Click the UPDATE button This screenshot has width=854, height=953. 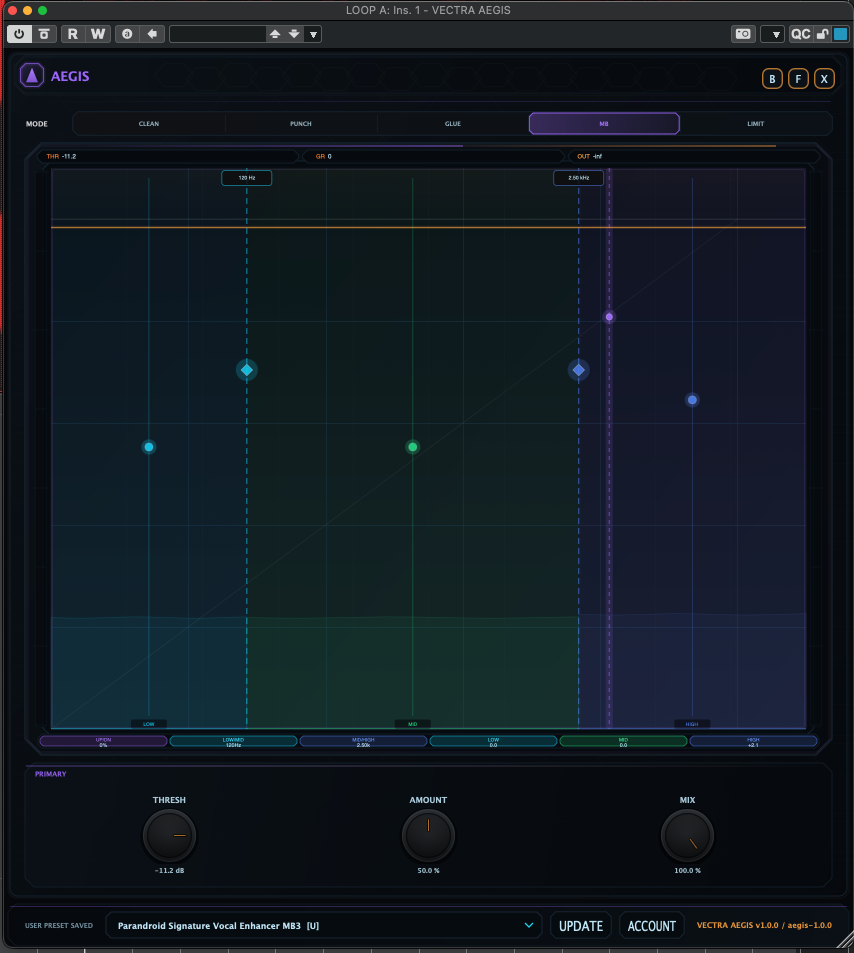[581, 926]
